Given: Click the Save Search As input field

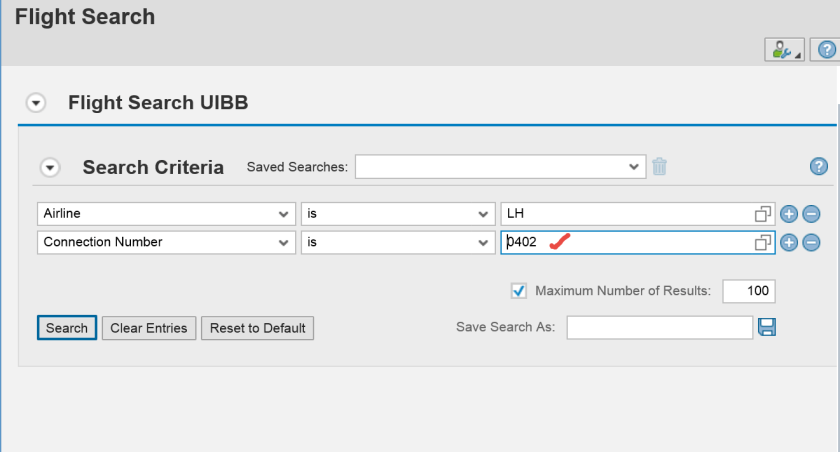Looking at the screenshot, I should (x=659, y=327).
